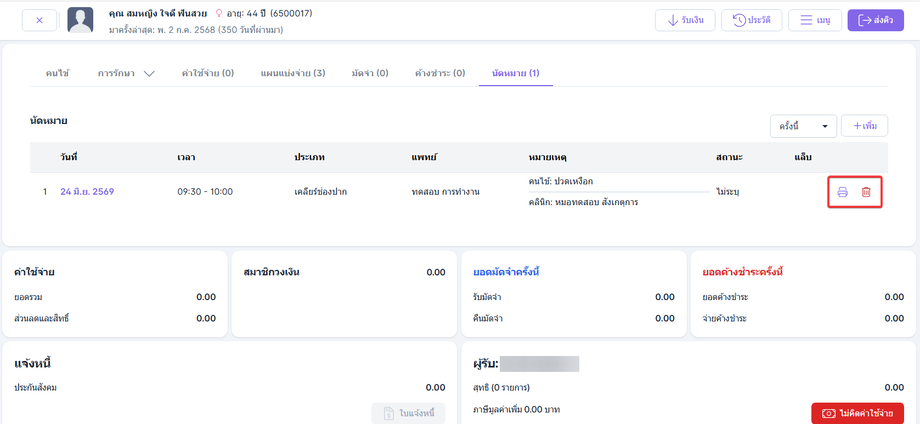Click the เคลียร์ช่องปาก type cell
The width and height of the screenshot is (920, 424).
(x=320, y=192)
